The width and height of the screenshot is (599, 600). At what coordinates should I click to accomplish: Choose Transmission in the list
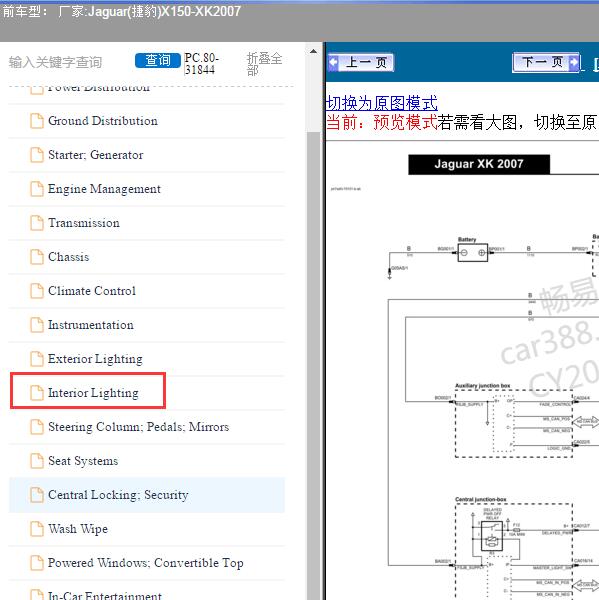pos(84,223)
